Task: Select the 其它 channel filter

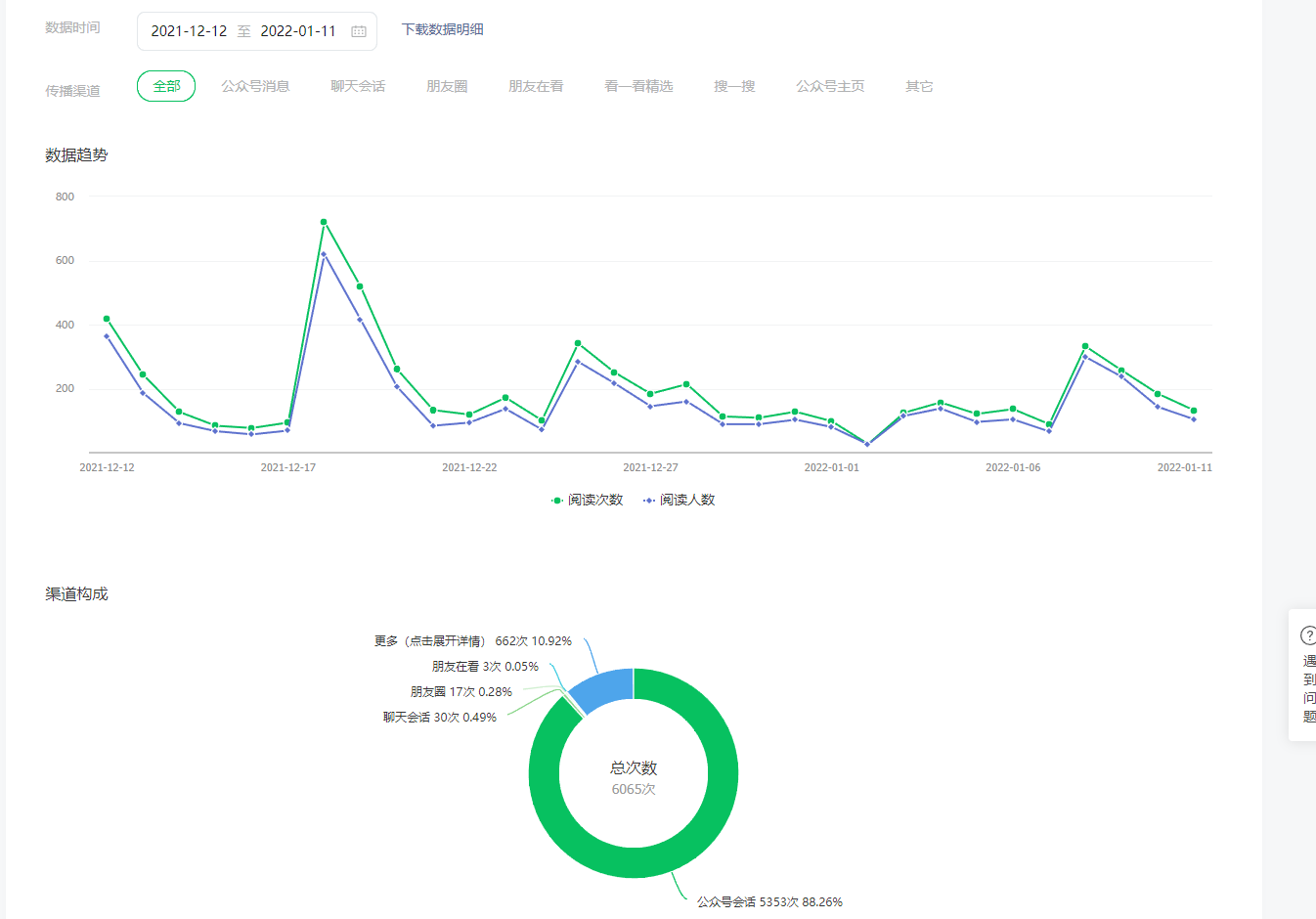Action: (x=919, y=86)
